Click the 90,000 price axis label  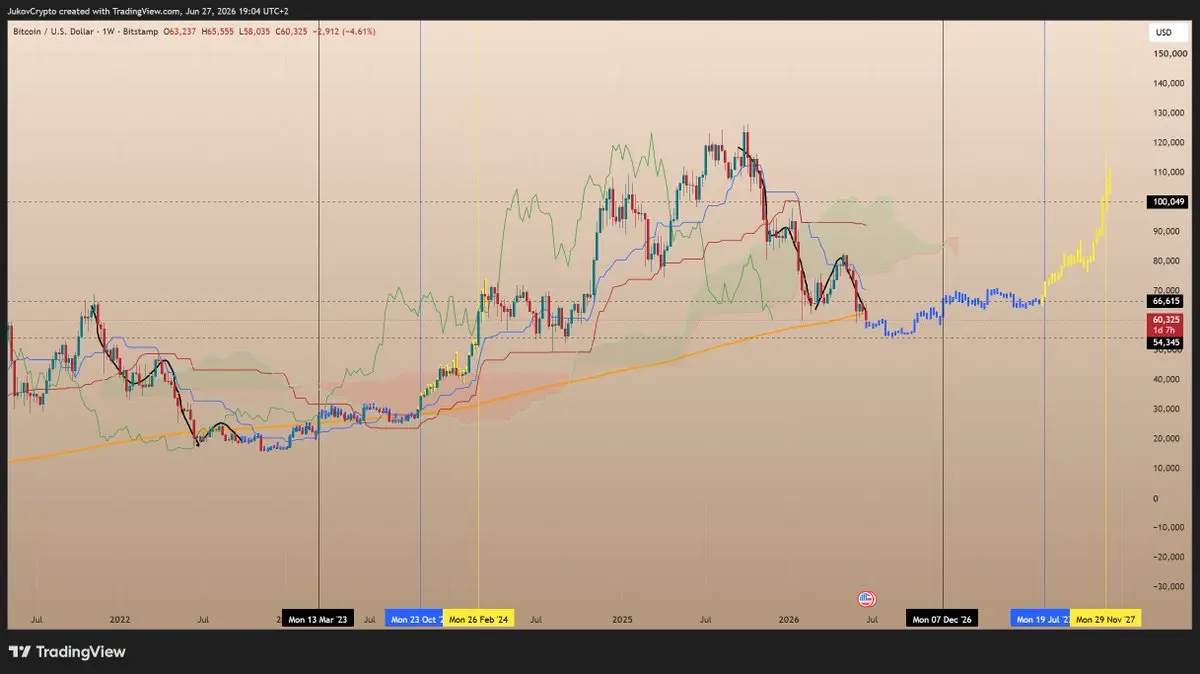(x=1168, y=231)
